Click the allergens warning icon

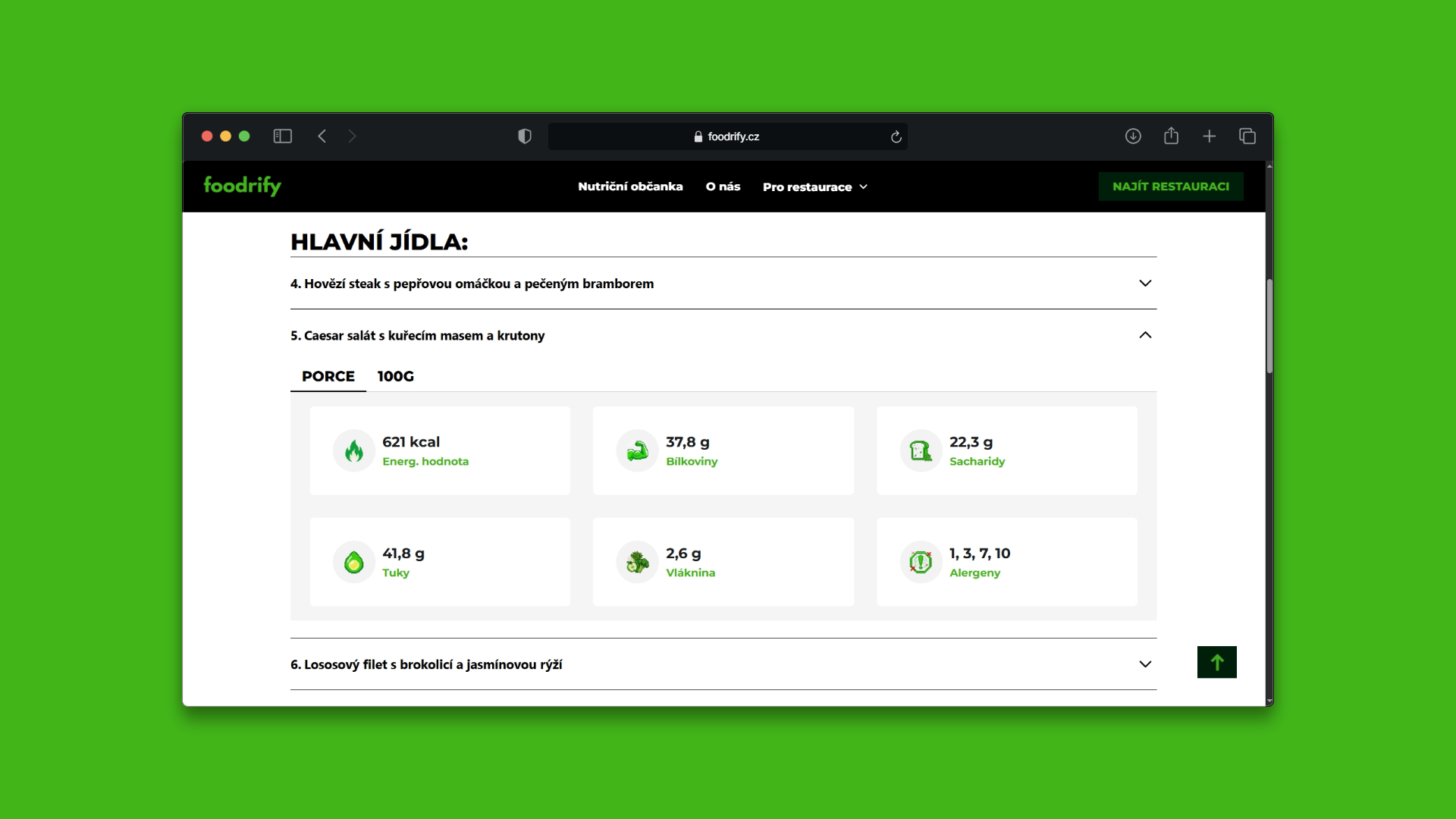tap(921, 563)
